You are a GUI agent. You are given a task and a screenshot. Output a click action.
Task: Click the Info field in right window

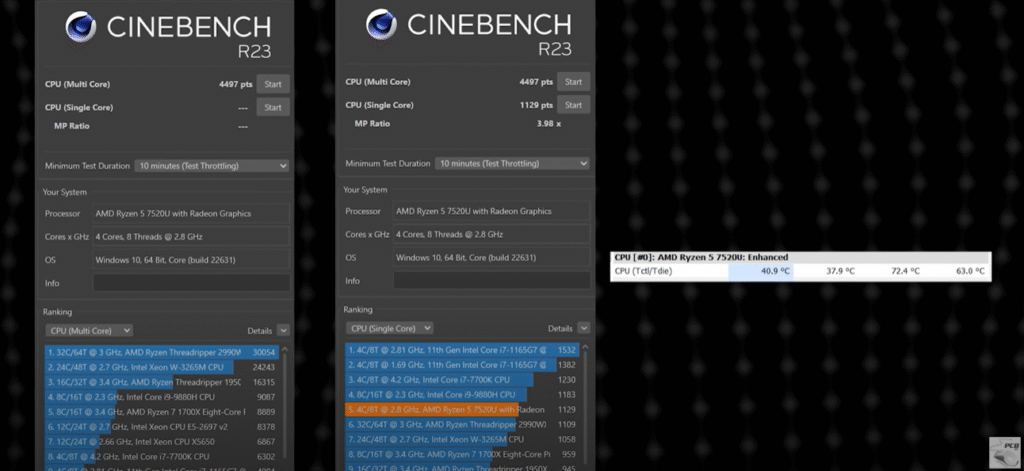click(x=492, y=280)
